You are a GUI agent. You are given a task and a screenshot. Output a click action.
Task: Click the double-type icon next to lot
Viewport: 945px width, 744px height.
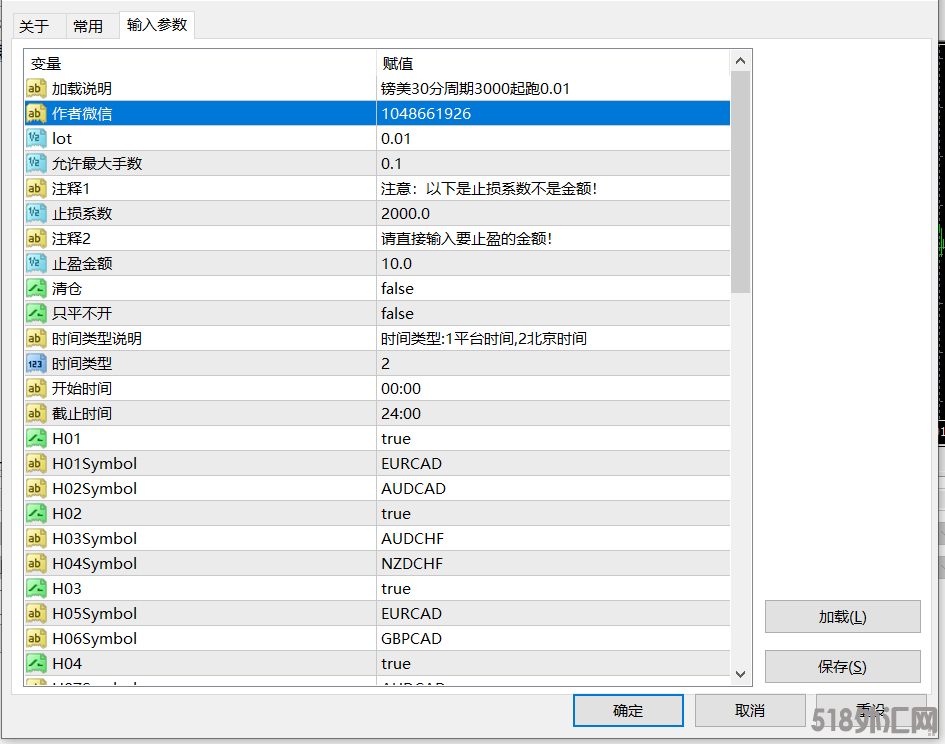pyautogui.click(x=36, y=139)
